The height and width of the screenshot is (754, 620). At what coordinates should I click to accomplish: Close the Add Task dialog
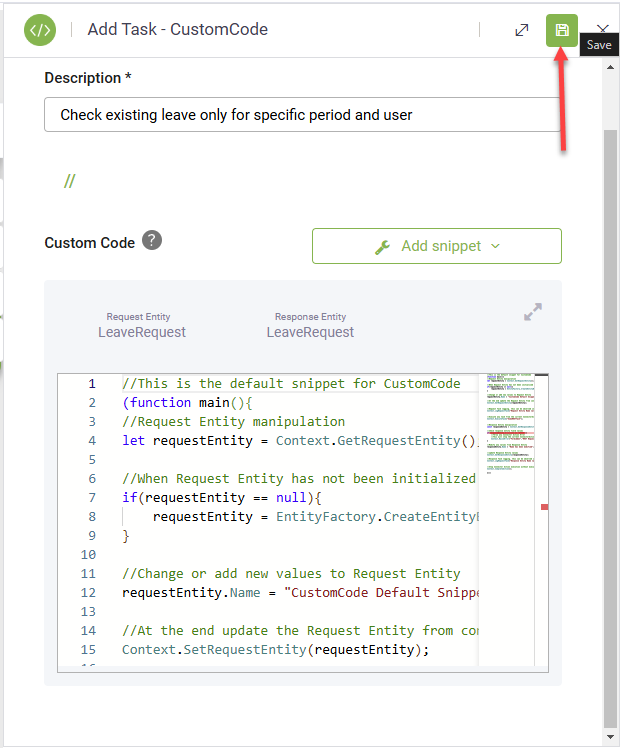[x=603, y=30]
